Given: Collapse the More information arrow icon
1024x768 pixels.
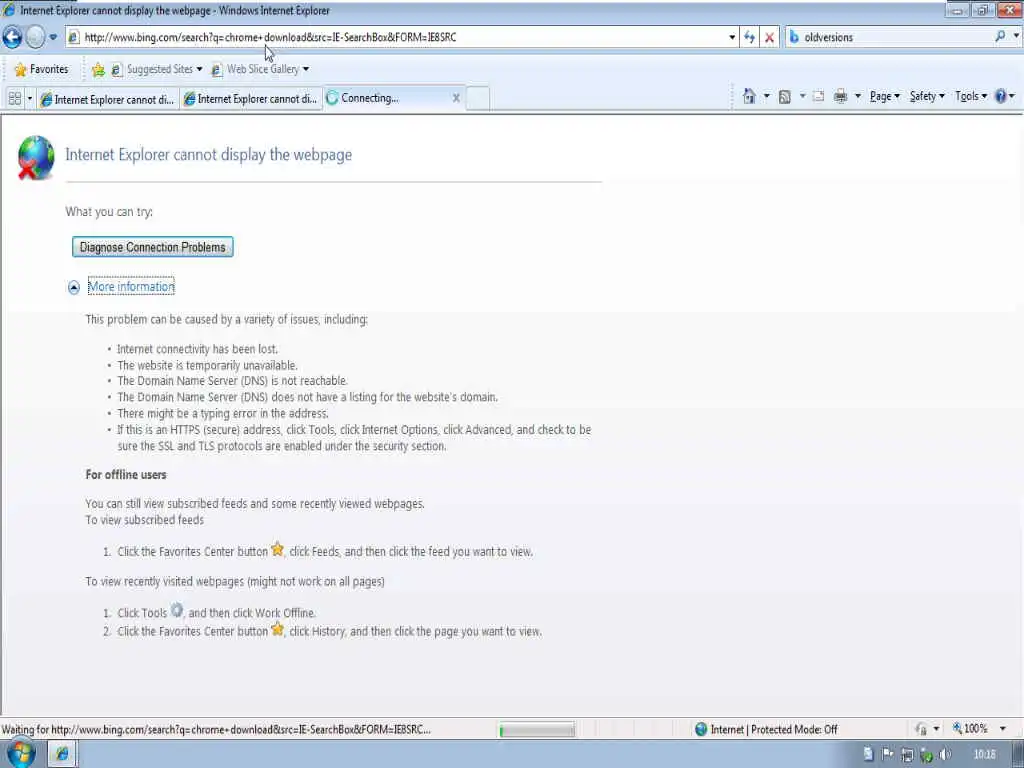Looking at the screenshot, I should [74, 287].
